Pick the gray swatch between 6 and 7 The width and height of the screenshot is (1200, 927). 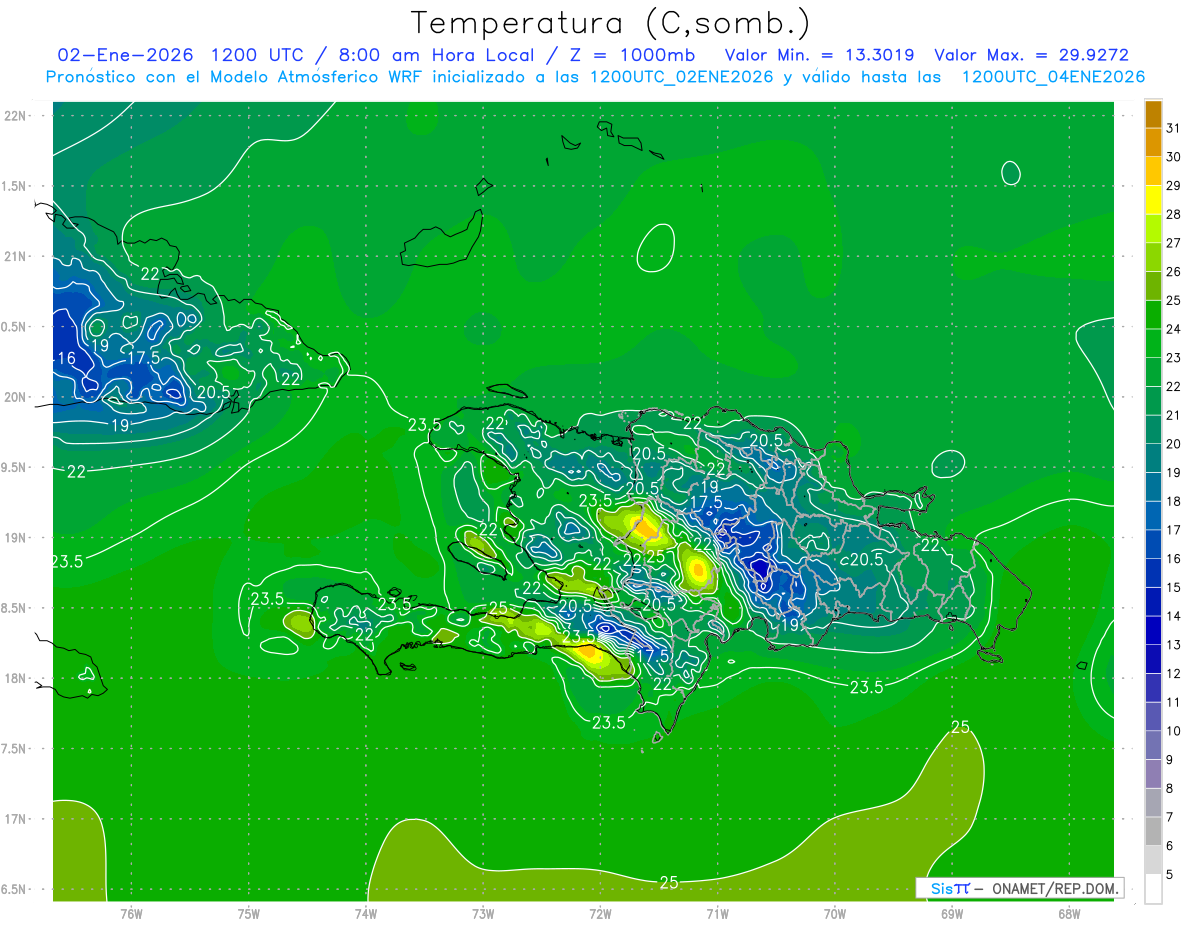(x=1153, y=831)
